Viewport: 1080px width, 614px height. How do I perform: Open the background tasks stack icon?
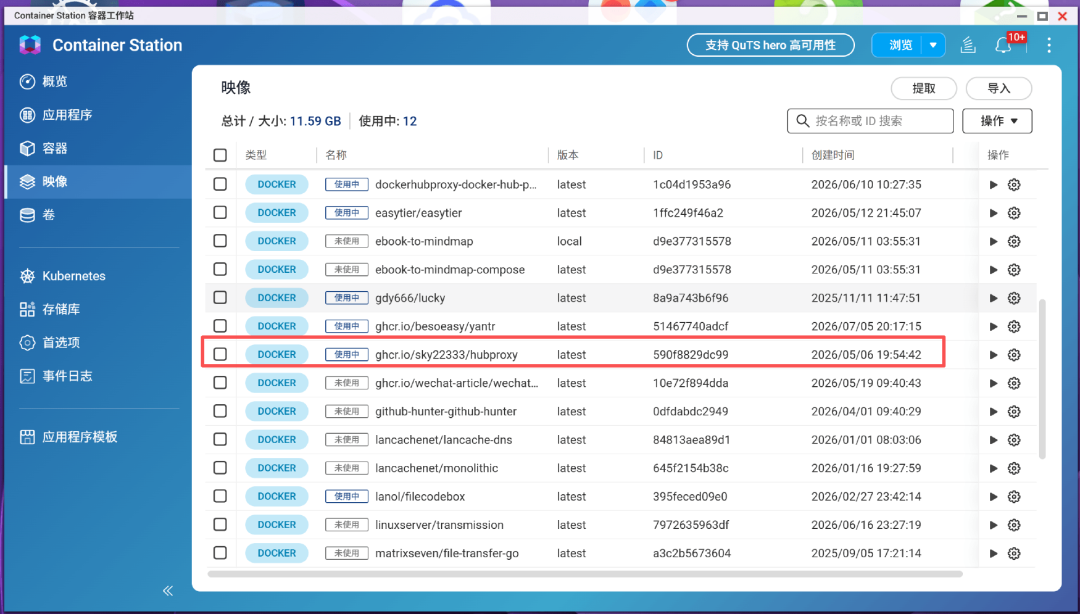968,45
